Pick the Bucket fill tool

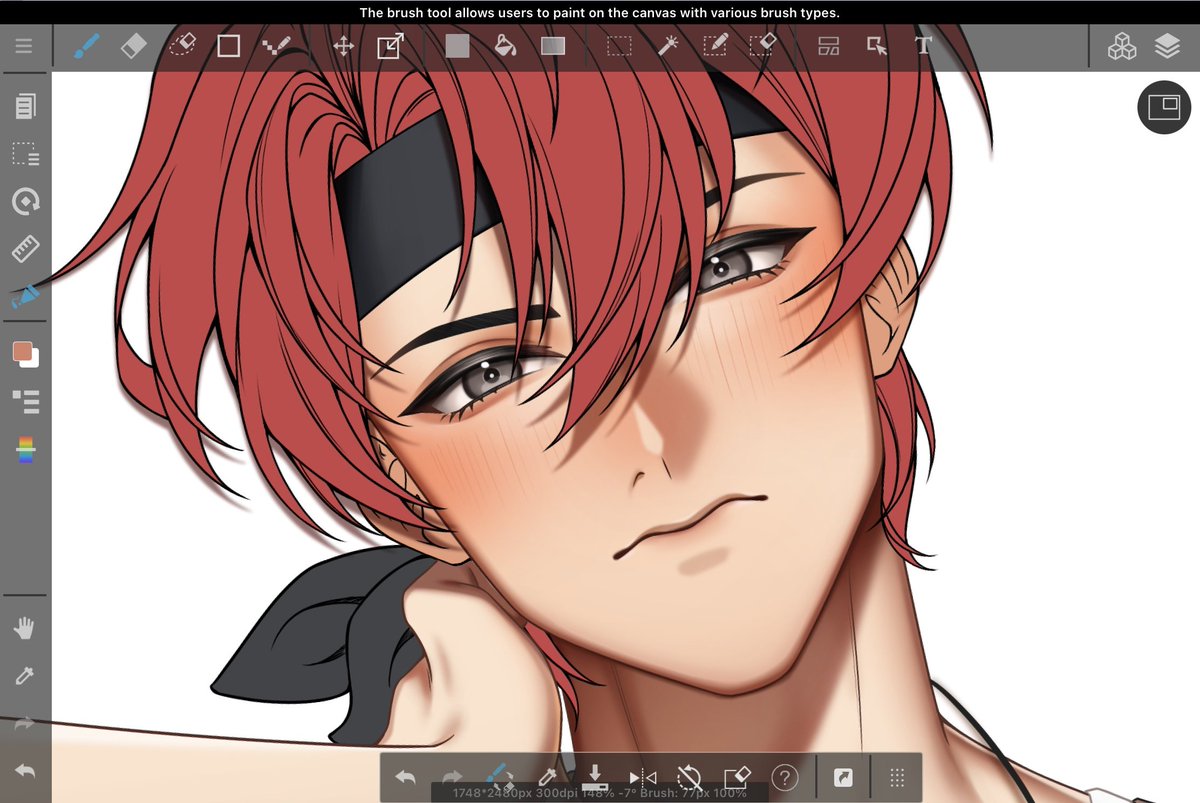click(x=506, y=46)
